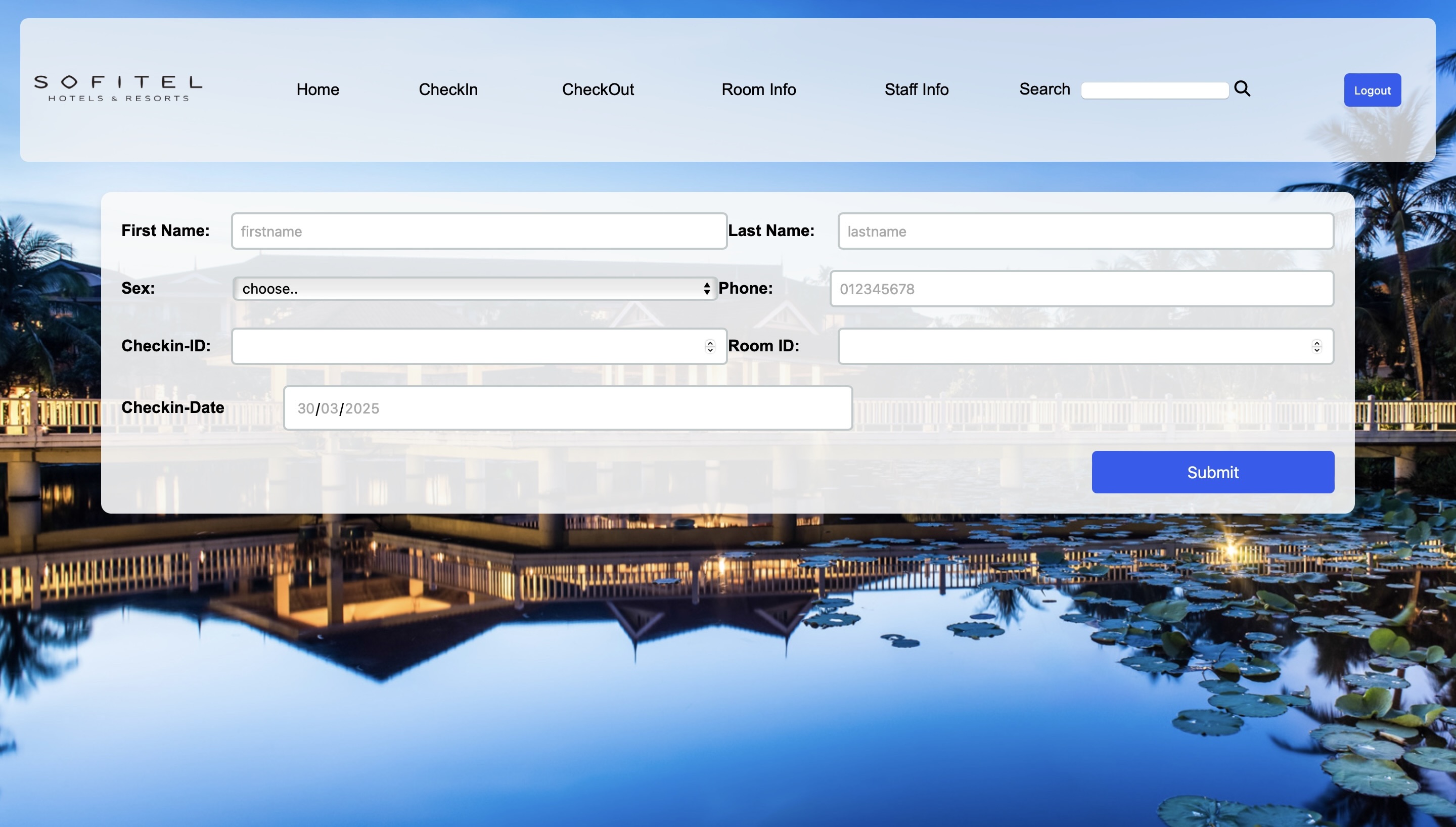Viewport: 1456px width, 827px height.
Task: Click the Checkin-Date day segment
Action: pyautogui.click(x=305, y=408)
